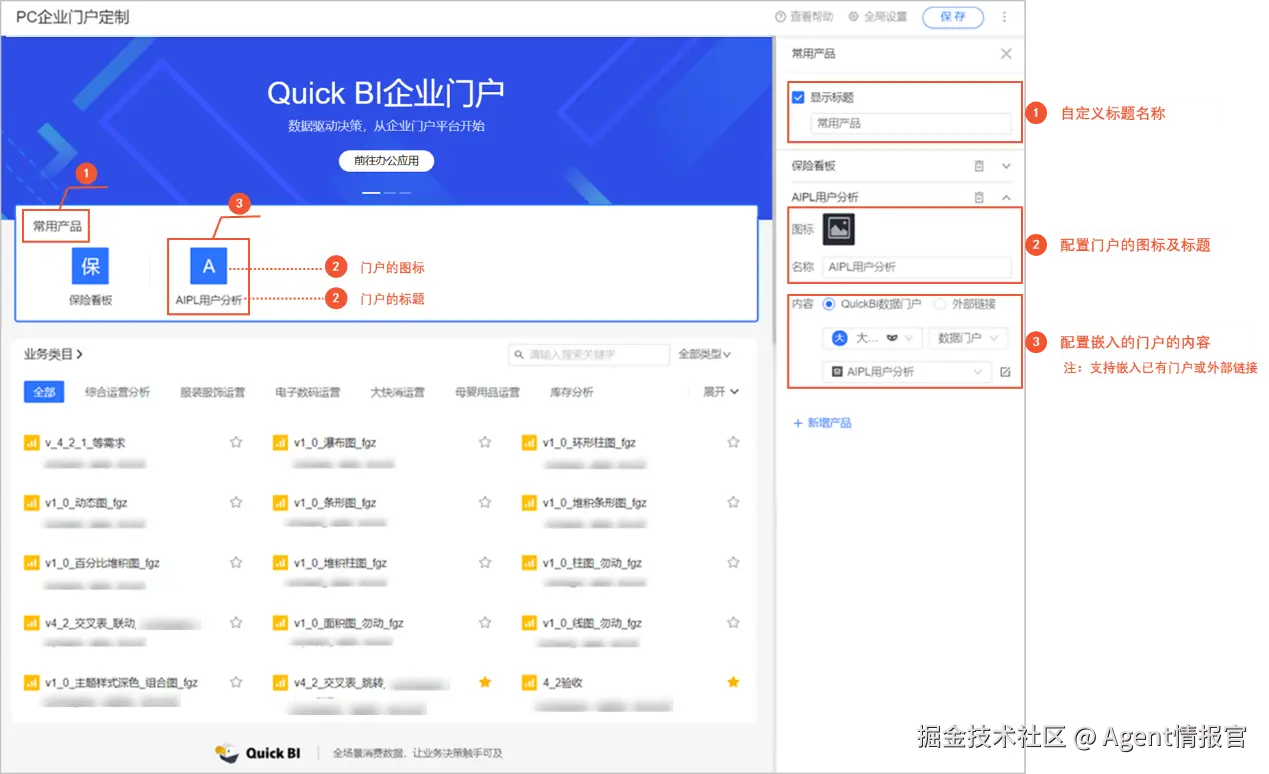This screenshot has height=774, width=1269.
Task: Unstar the 4_2验收 report
Action: [x=733, y=682]
